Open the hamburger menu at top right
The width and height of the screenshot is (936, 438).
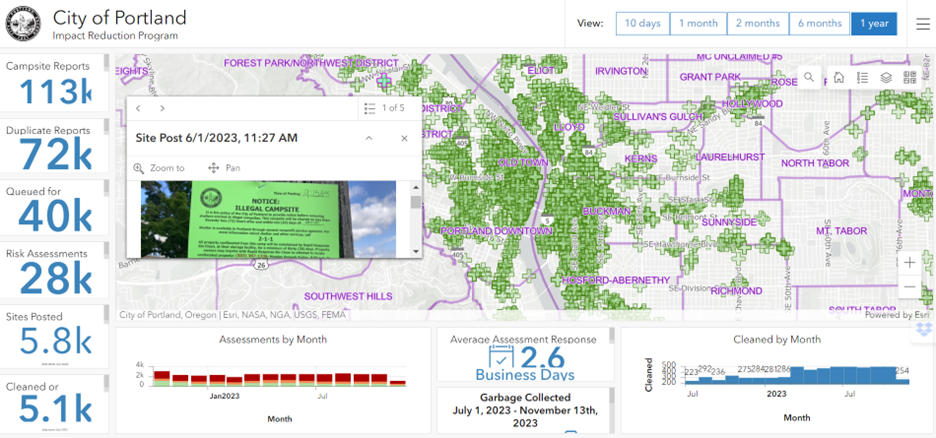[922, 24]
